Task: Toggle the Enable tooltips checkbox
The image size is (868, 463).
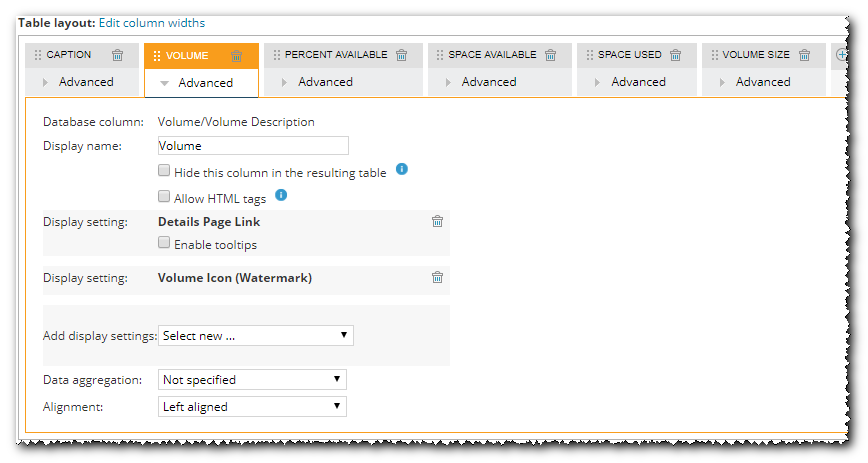Action: click(164, 243)
